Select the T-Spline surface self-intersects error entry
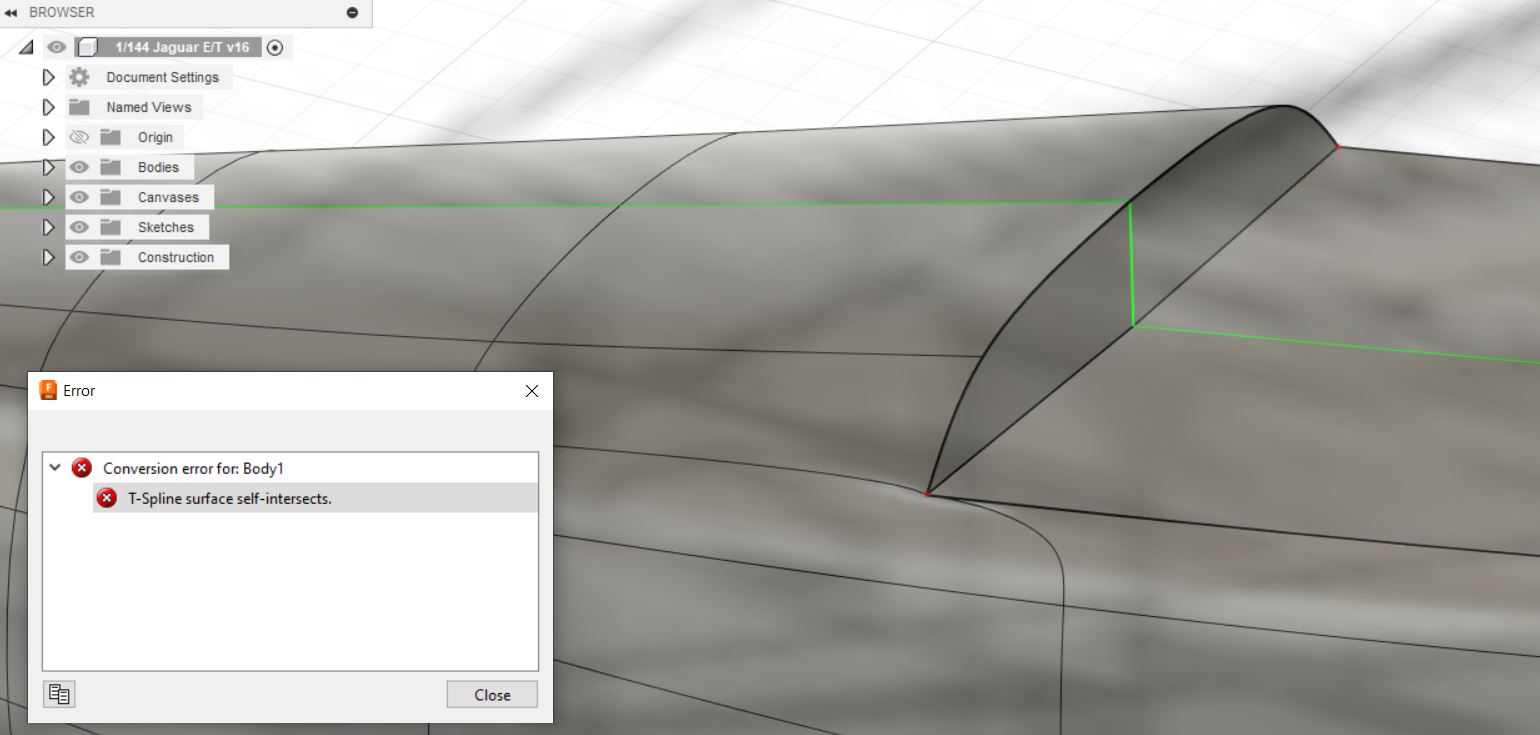 pyautogui.click(x=230, y=498)
